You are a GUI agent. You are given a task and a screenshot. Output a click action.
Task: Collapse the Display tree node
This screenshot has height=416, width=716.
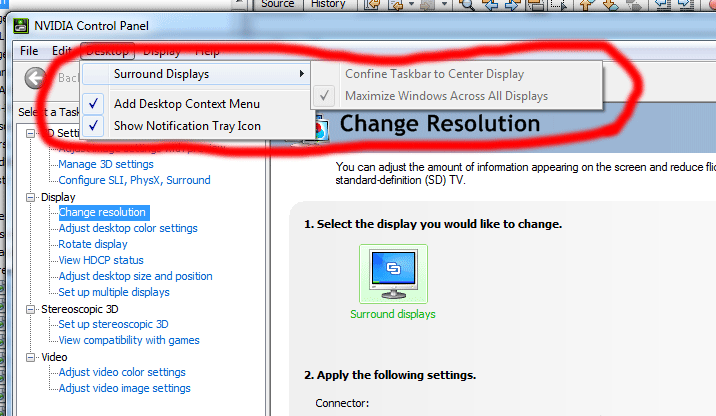point(31,197)
